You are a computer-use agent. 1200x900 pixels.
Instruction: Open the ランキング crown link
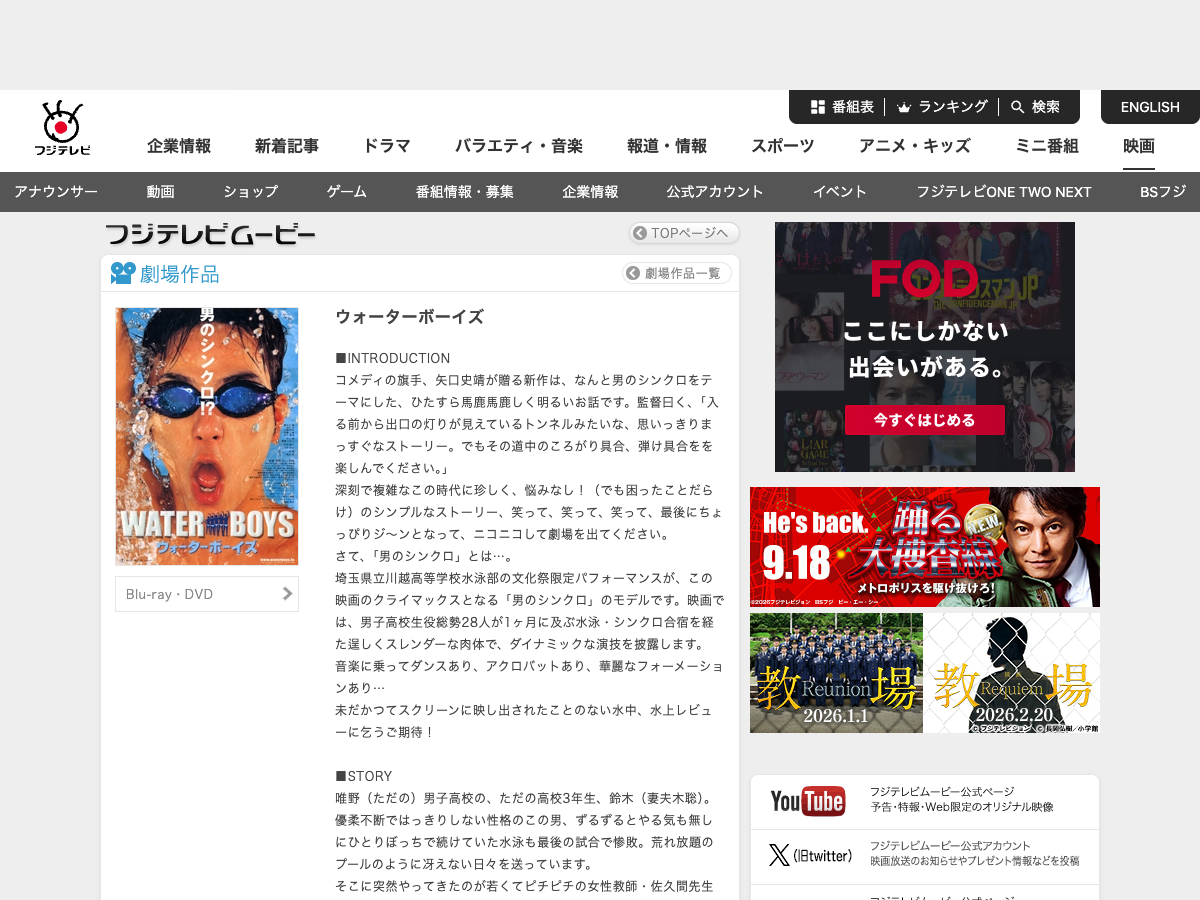pyautogui.click(x=942, y=107)
